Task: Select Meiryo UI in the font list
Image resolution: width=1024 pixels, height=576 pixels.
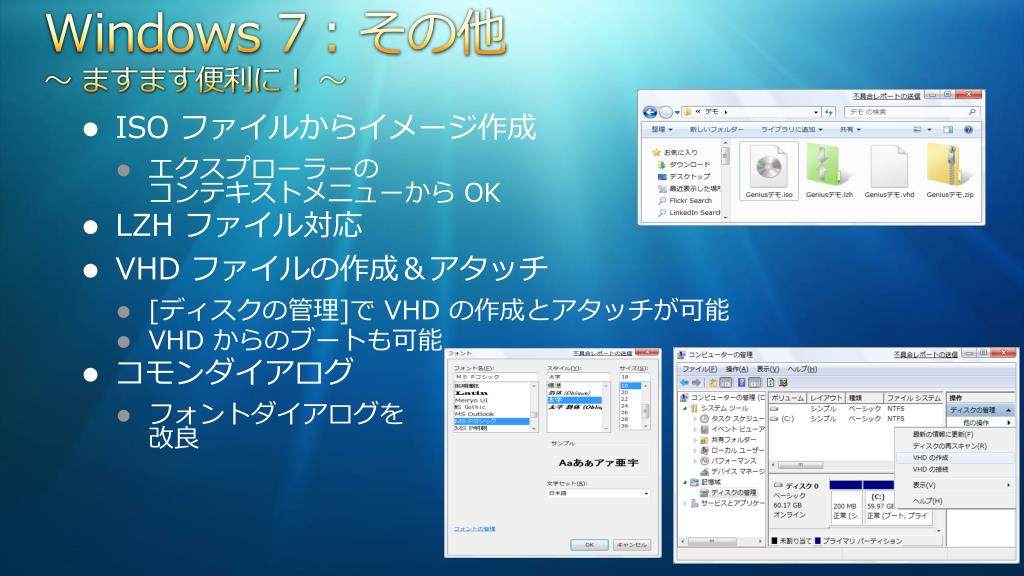Action: tap(472, 400)
